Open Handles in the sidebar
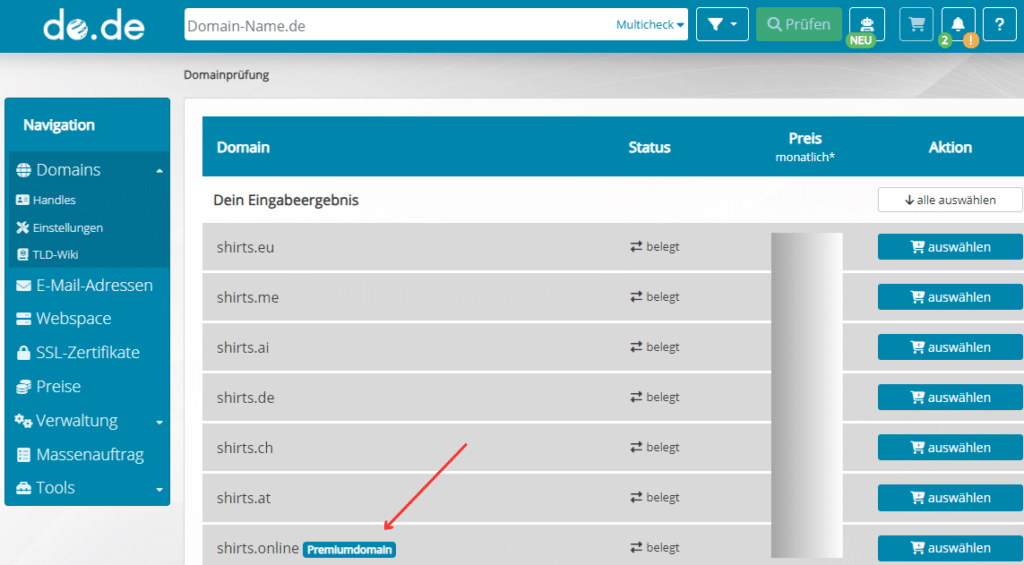Image resolution: width=1024 pixels, height=565 pixels. 54,200
